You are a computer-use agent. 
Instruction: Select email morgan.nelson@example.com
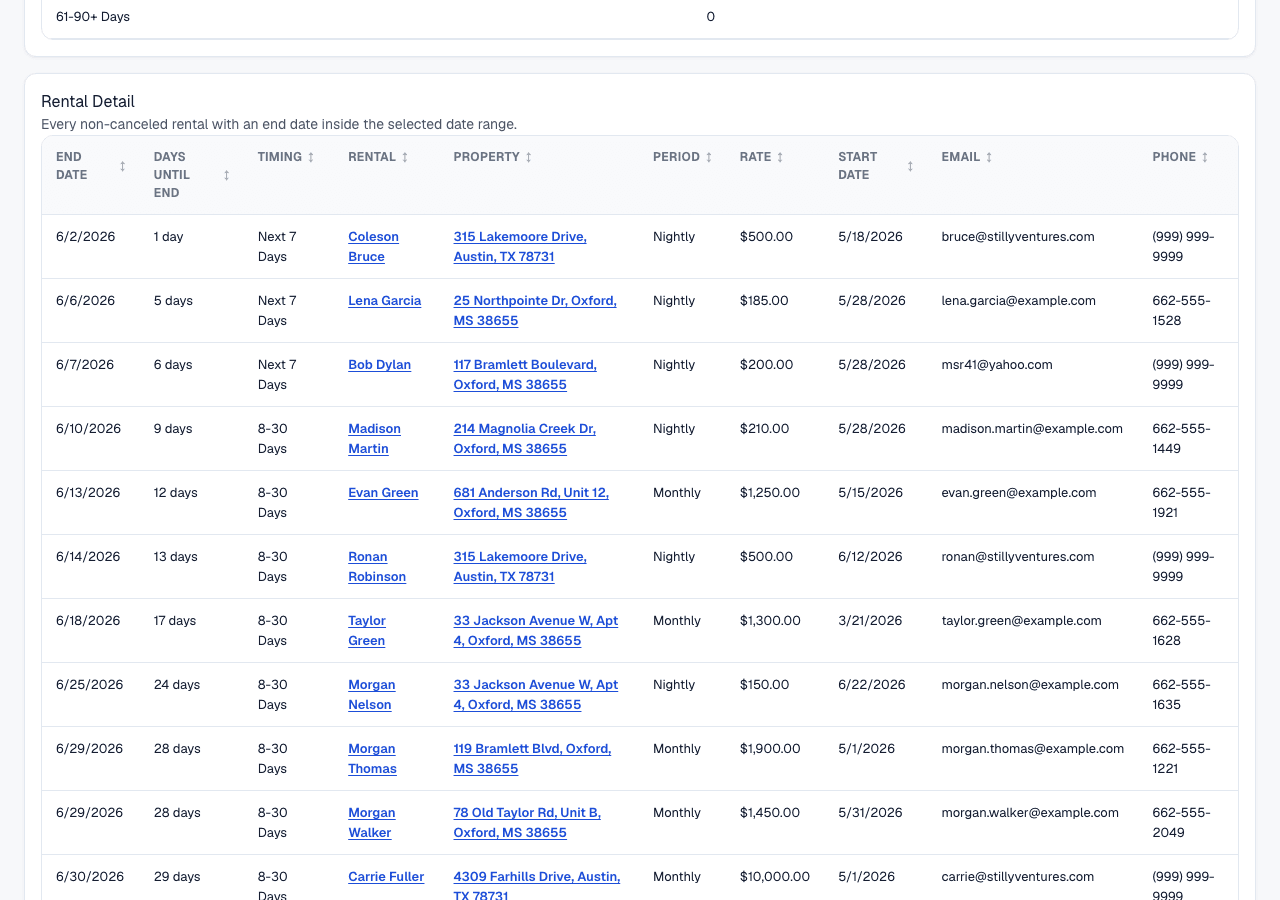point(1030,685)
